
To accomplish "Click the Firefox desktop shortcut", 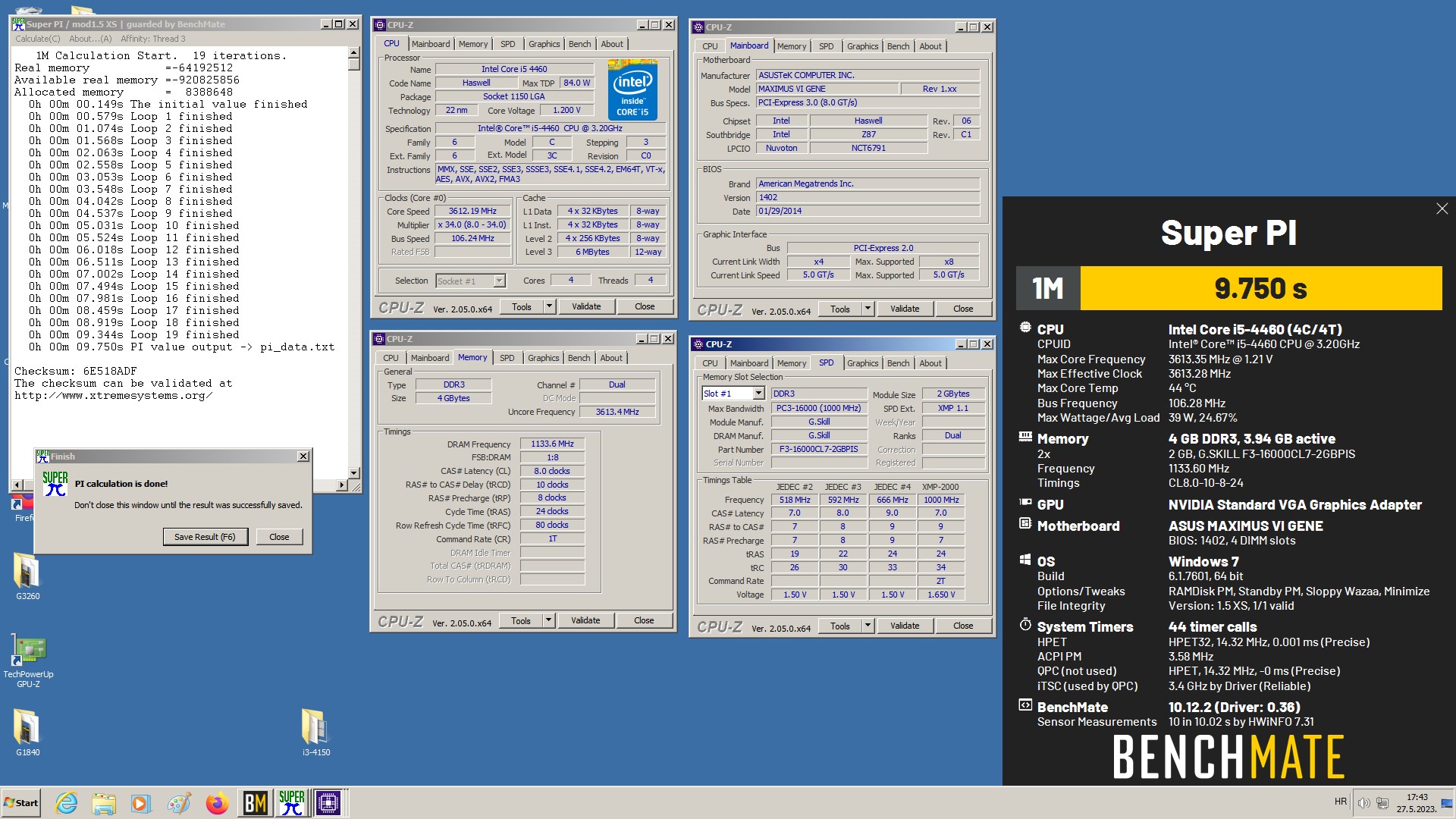I will [23, 510].
